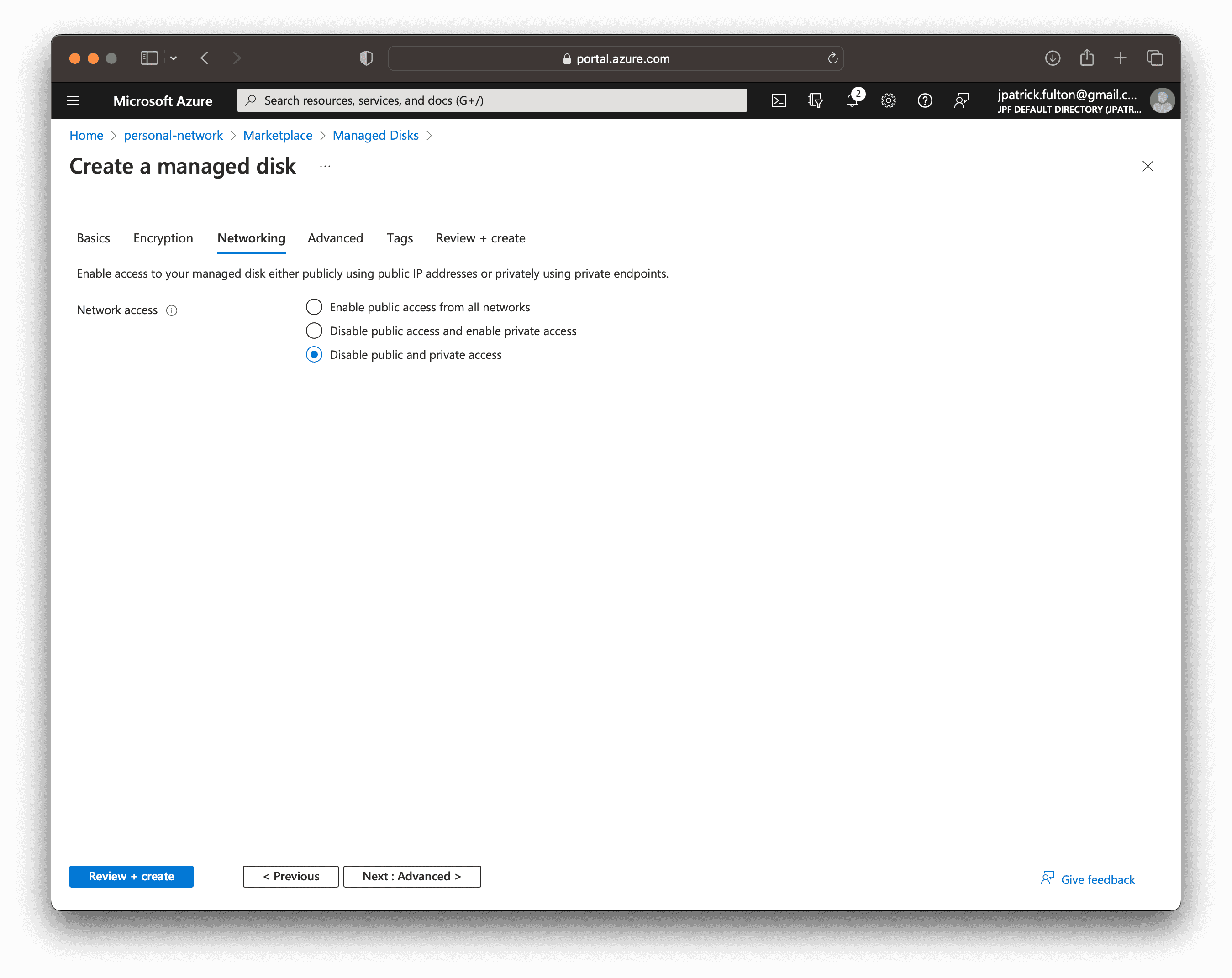Image resolution: width=1232 pixels, height=978 pixels.
Task: Click the magnifier icon in Azure search
Action: [x=250, y=100]
